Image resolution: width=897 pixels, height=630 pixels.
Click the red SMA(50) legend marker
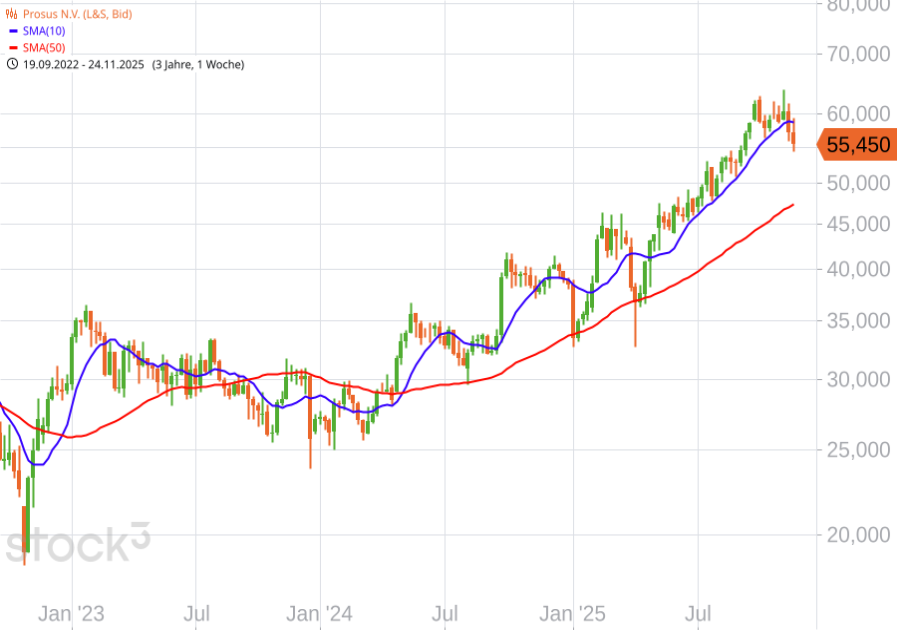click(12, 48)
